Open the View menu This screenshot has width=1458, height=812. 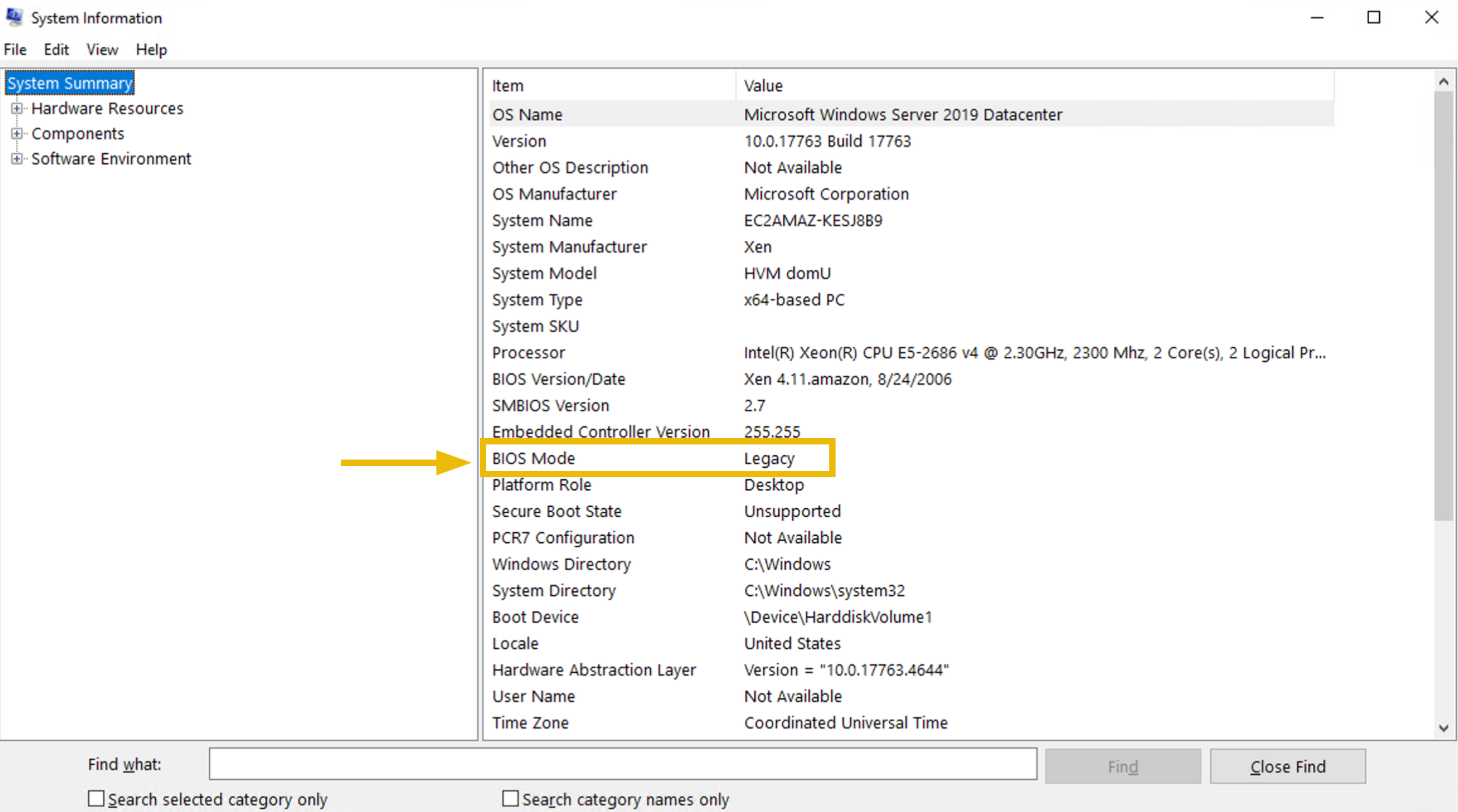[102, 49]
